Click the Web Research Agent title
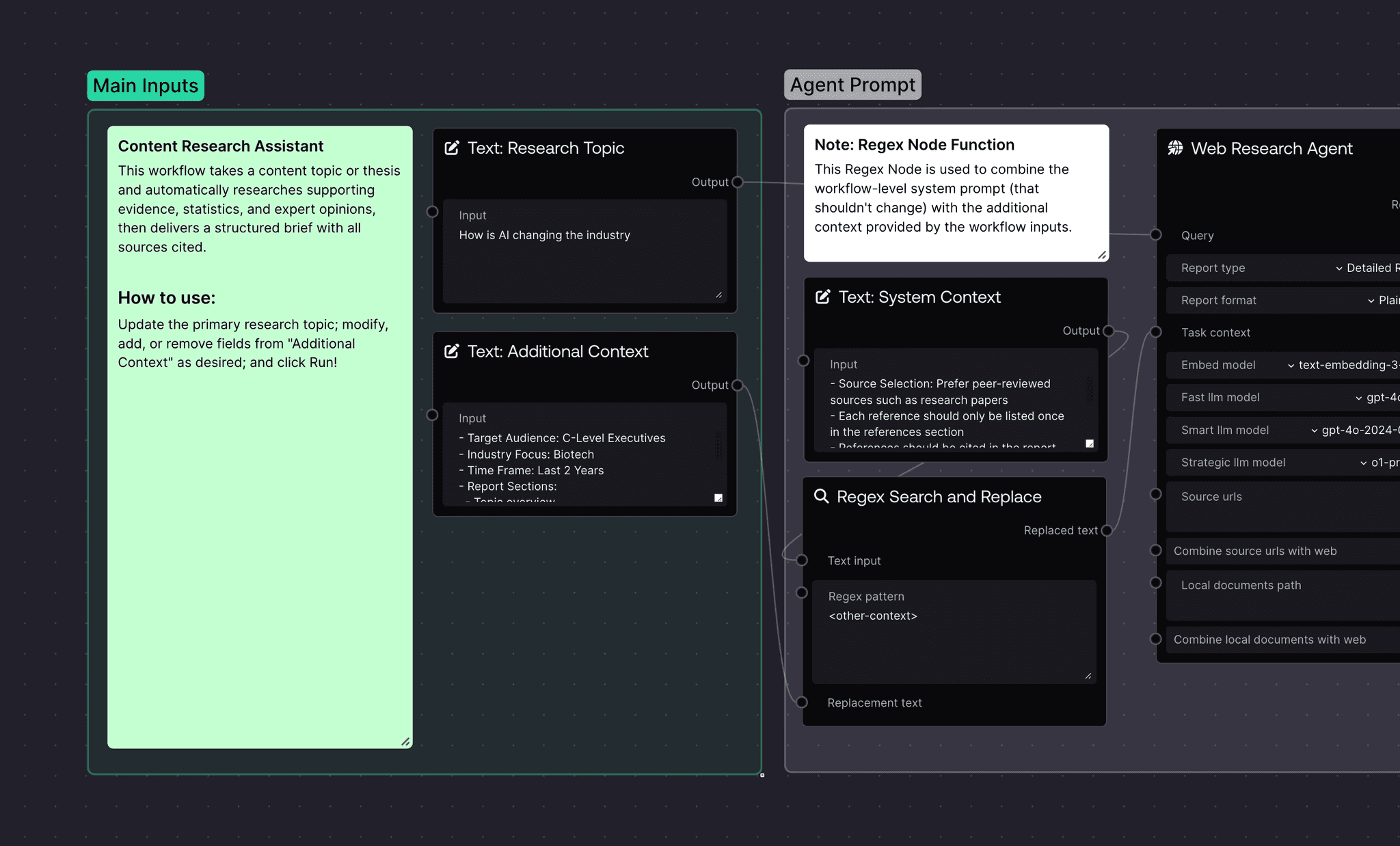The width and height of the screenshot is (1400, 846). pyautogui.click(x=1271, y=148)
